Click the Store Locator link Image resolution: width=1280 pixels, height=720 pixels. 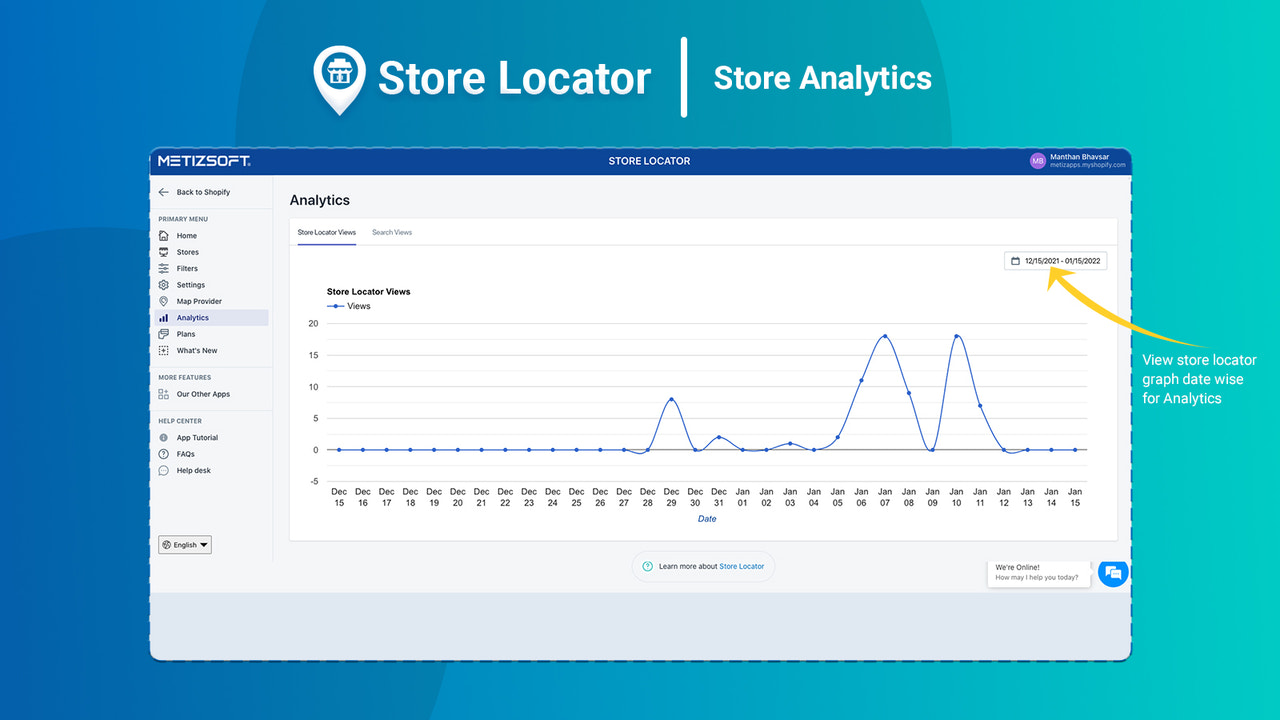coord(741,566)
